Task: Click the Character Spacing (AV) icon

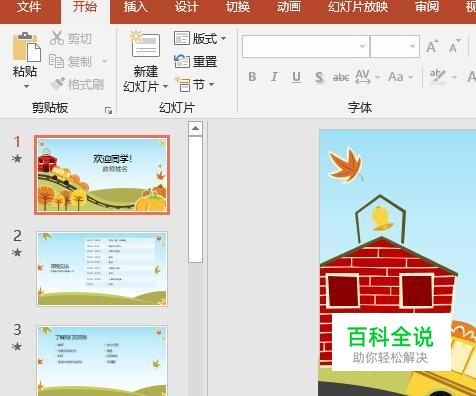Action: click(x=363, y=77)
